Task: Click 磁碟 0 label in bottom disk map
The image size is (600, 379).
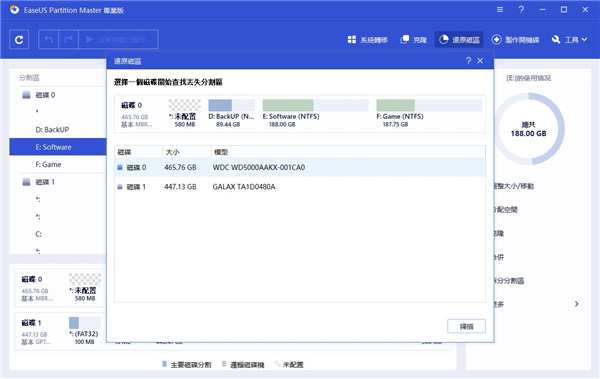Action: coord(32,279)
